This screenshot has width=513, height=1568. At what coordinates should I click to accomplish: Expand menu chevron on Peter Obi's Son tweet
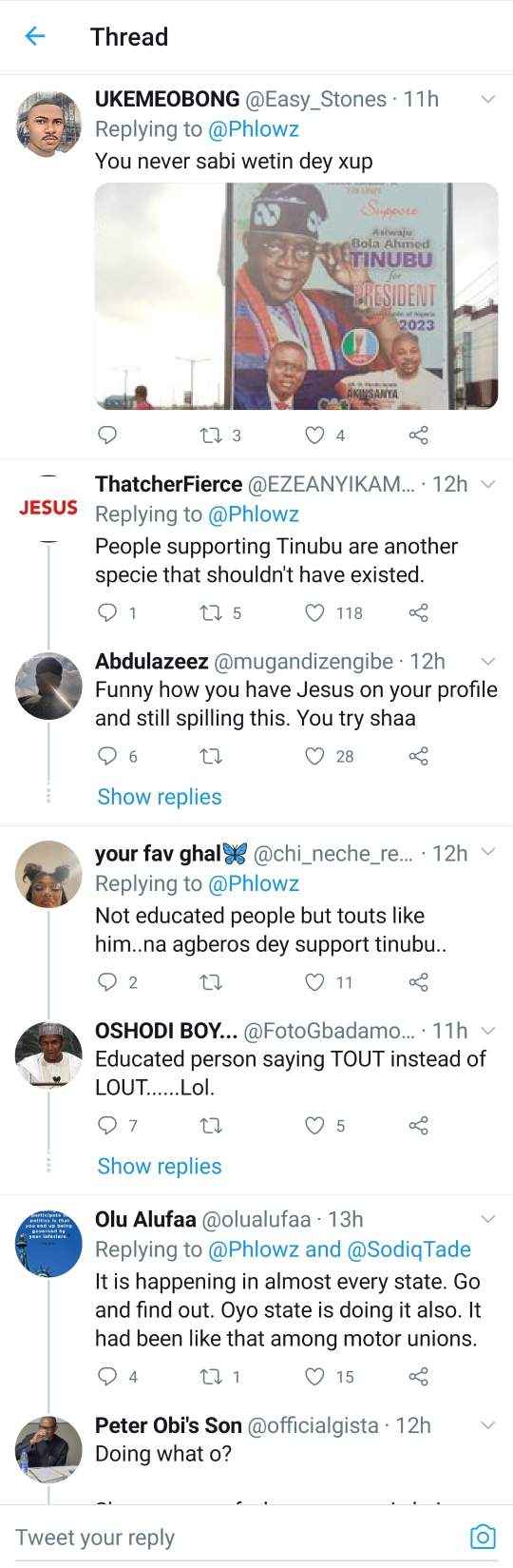pyautogui.click(x=488, y=1424)
